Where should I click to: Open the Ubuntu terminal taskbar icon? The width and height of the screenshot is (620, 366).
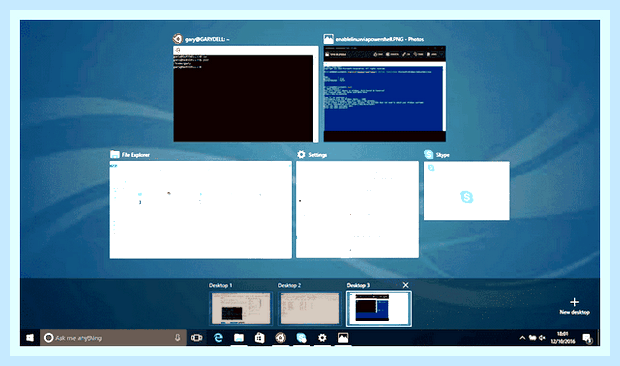pos(281,338)
